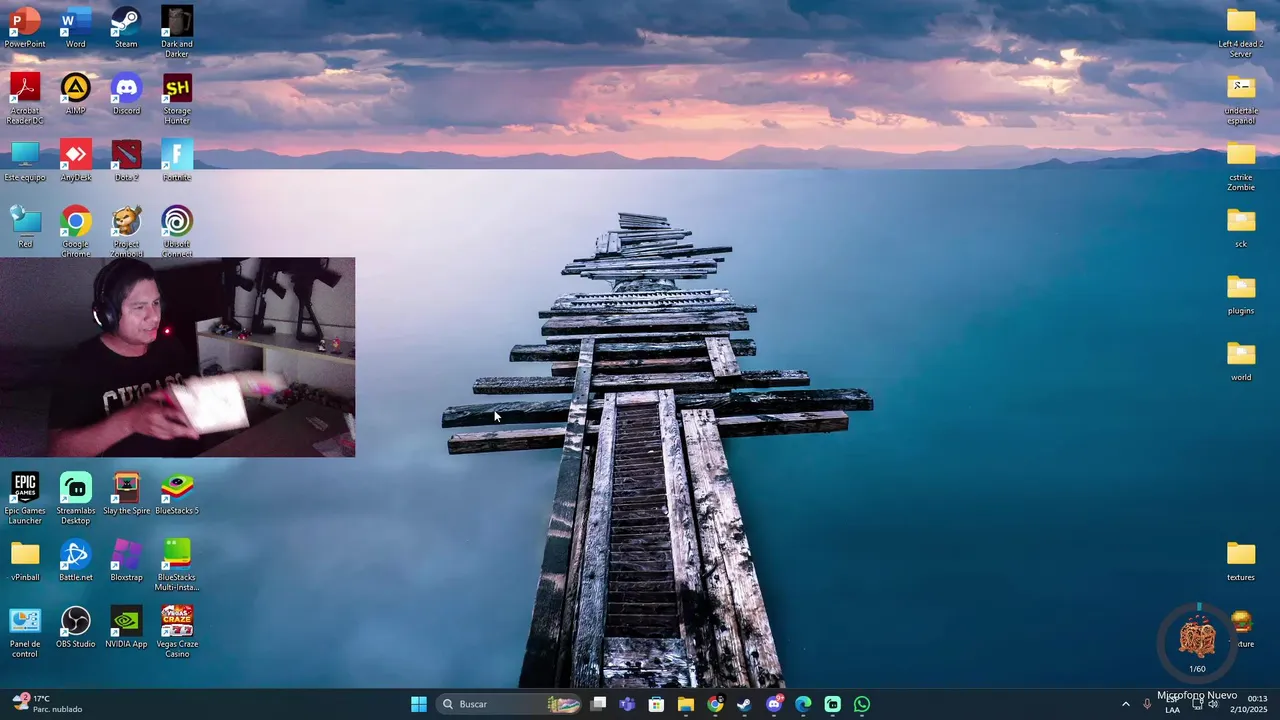
Task: Open the Panel de control icon
Action: [x=25, y=632]
